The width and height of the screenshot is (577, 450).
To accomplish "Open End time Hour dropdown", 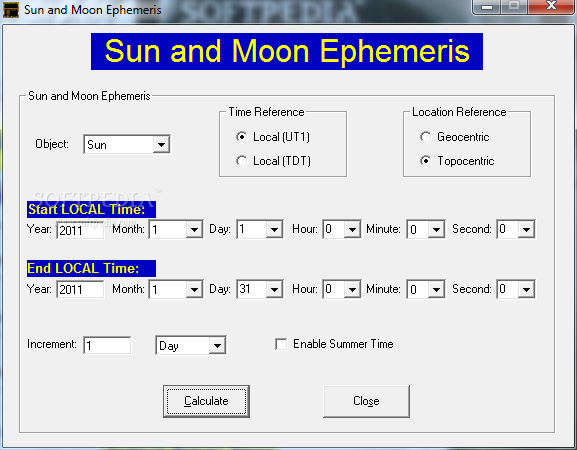I will click(341, 289).
